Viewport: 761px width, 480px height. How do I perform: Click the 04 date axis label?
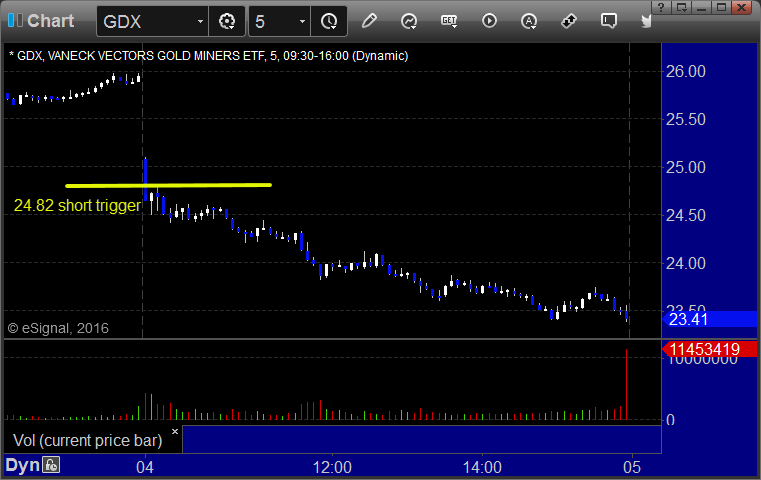tap(145, 467)
